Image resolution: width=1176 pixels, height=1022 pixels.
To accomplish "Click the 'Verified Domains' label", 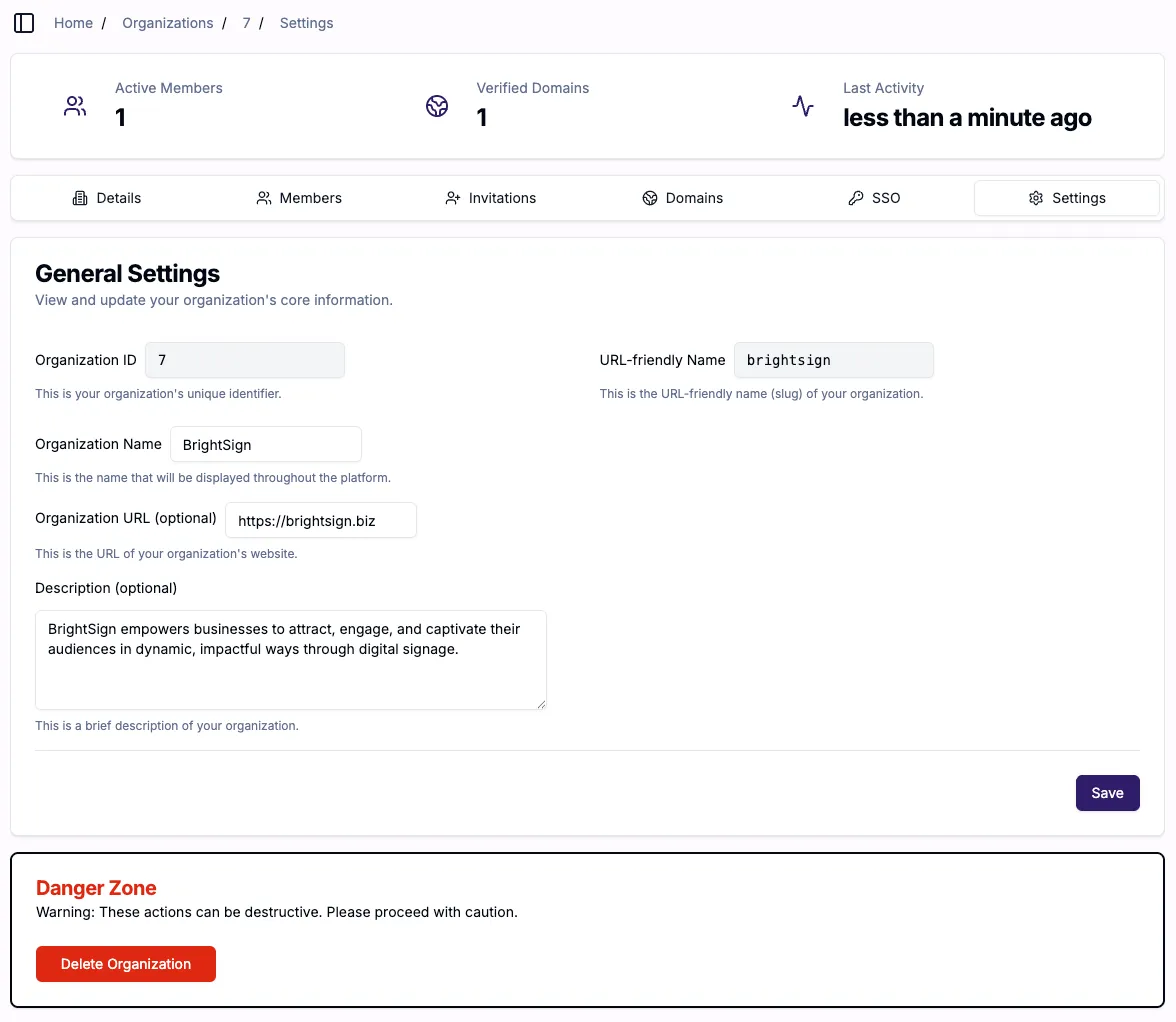I will click(x=532, y=88).
